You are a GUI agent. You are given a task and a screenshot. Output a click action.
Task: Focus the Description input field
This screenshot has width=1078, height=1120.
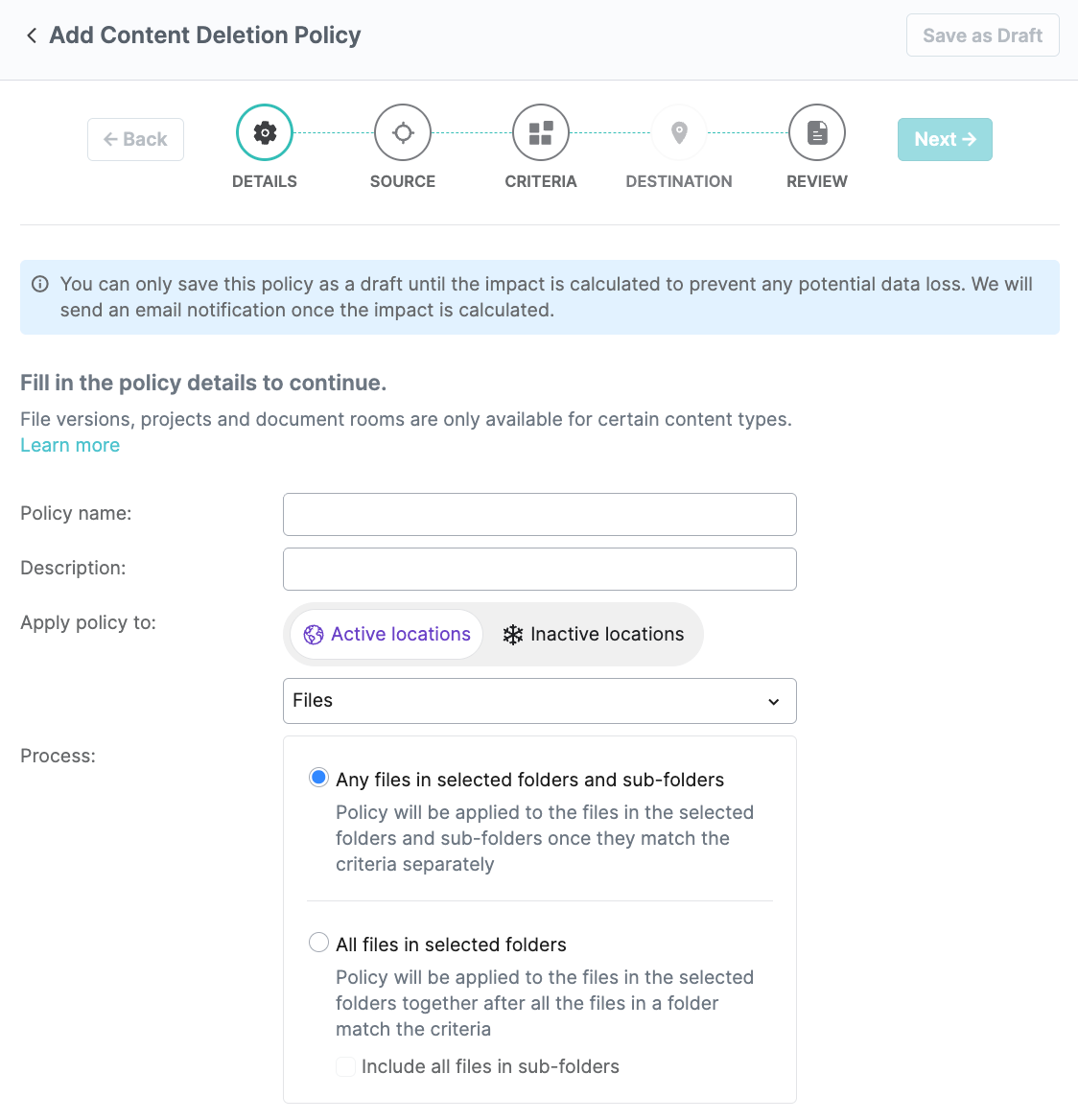(x=540, y=570)
